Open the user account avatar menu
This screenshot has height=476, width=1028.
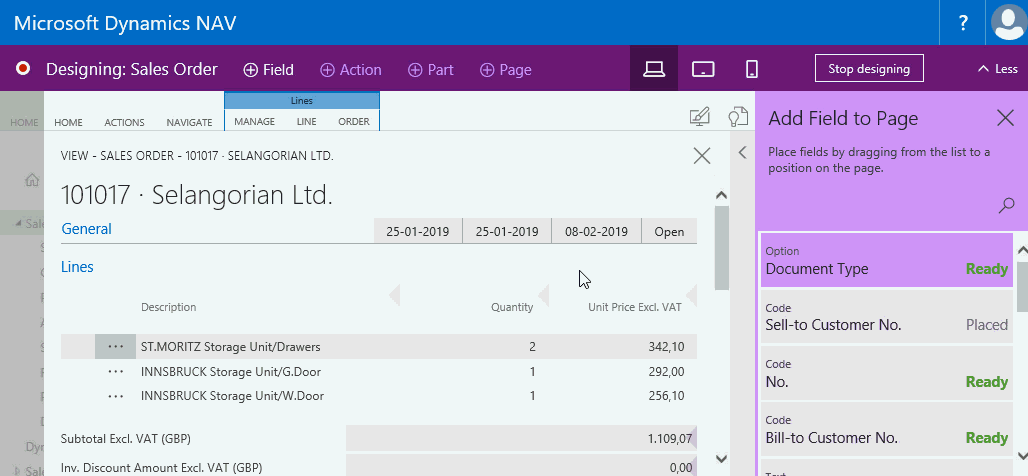[1008, 23]
